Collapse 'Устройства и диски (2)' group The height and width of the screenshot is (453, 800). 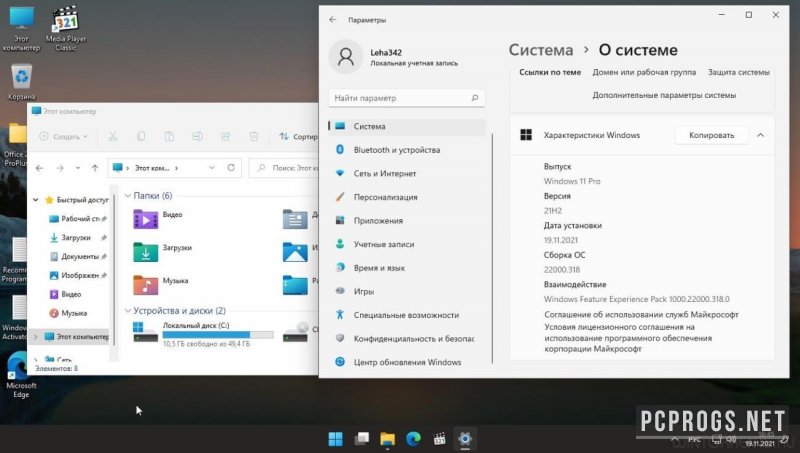click(128, 311)
